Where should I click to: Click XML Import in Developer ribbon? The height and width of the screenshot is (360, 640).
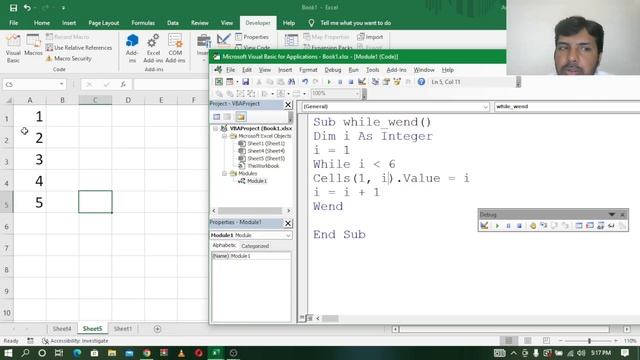(x=370, y=37)
